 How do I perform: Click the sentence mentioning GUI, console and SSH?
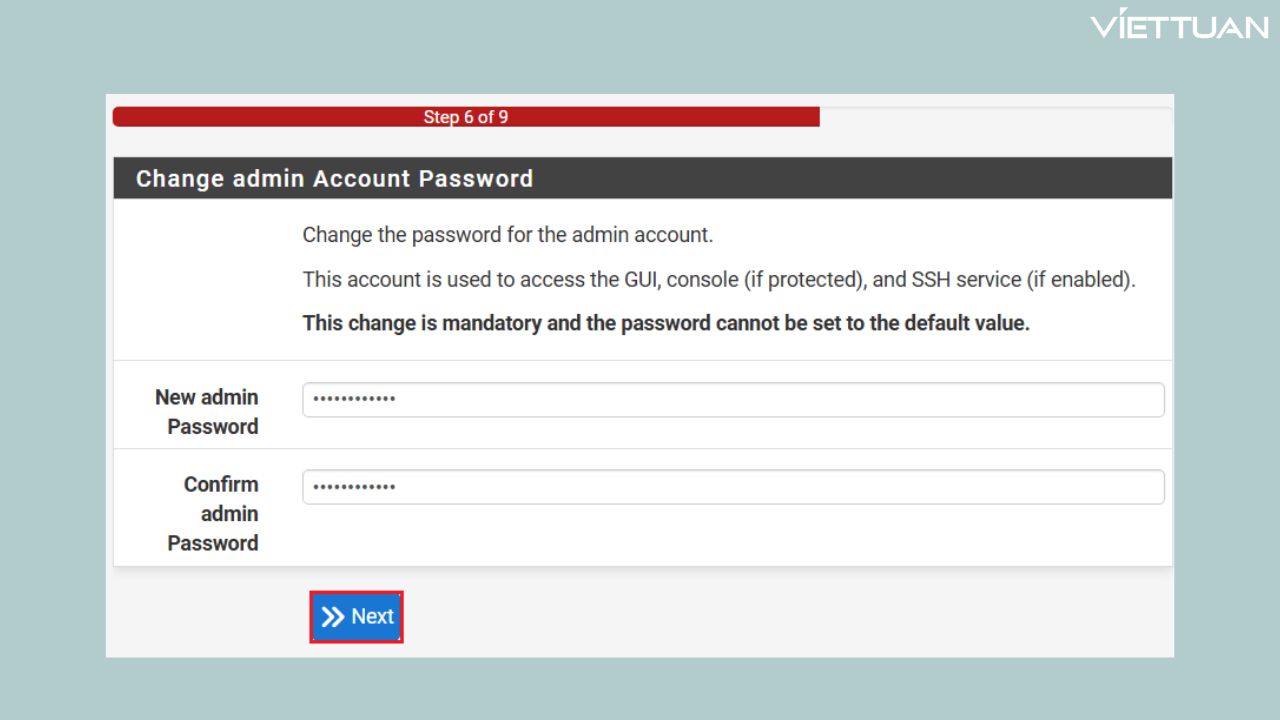coord(719,279)
